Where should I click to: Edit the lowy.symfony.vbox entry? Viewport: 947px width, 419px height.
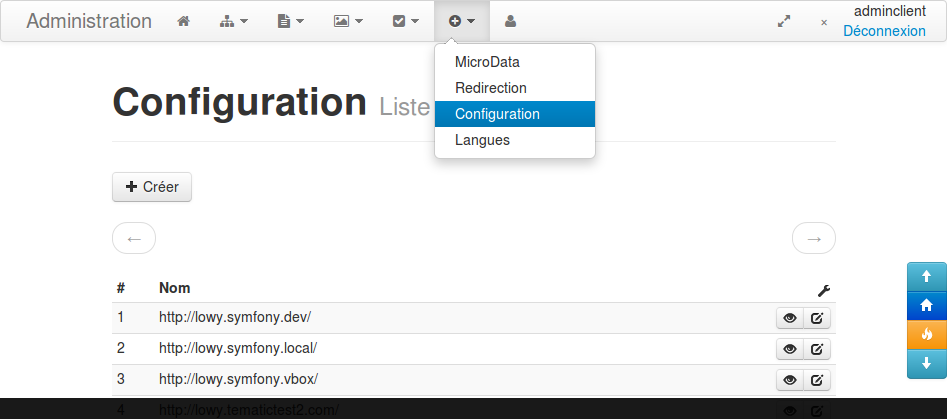[x=817, y=380]
